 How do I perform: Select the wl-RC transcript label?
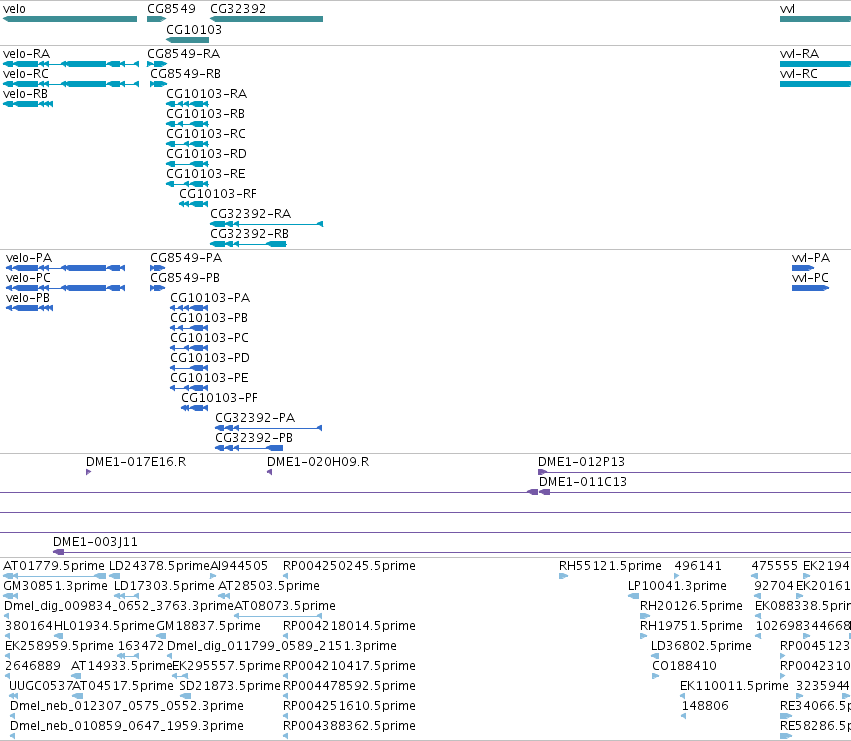(x=799, y=74)
